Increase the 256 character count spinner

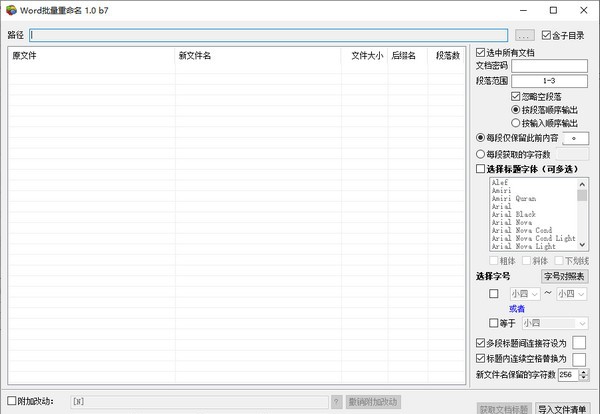[x=584, y=372]
